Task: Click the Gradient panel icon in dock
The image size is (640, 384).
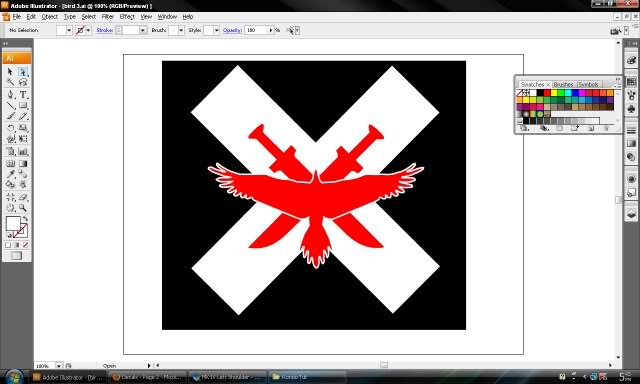Action: point(631,143)
